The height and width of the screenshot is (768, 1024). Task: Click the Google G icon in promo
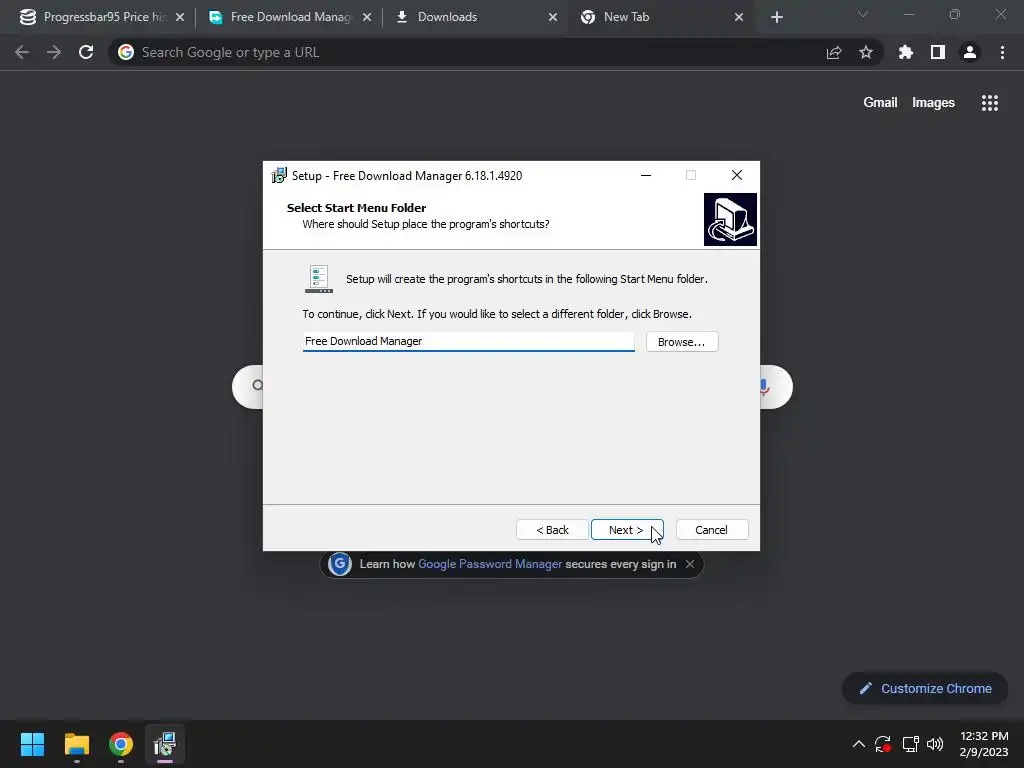tap(340, 564)
